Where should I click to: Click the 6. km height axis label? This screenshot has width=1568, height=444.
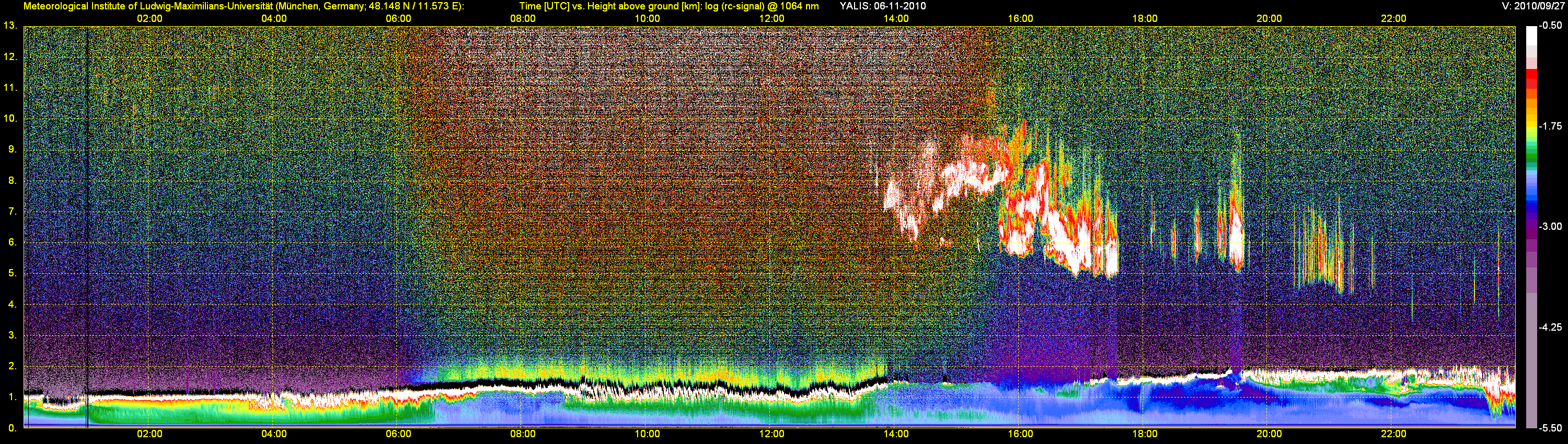(12, 242)
